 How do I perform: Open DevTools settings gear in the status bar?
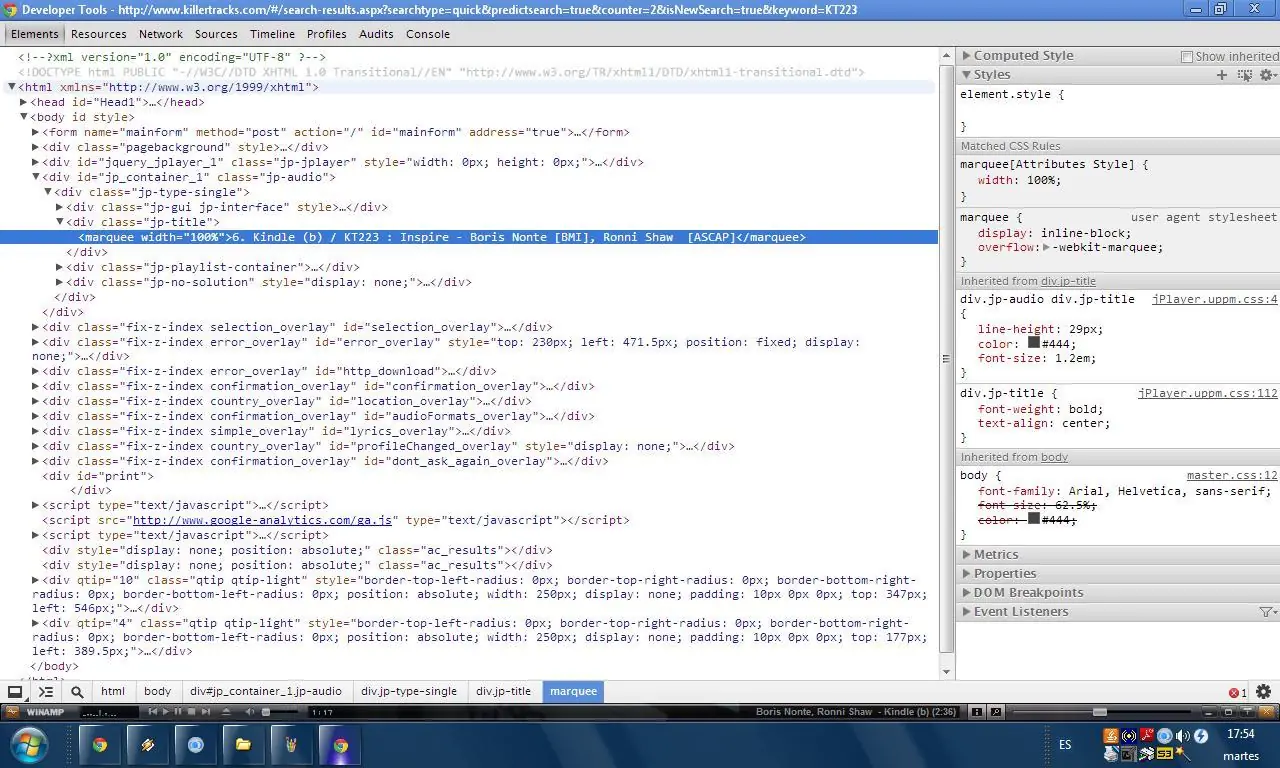(1263, 691)
